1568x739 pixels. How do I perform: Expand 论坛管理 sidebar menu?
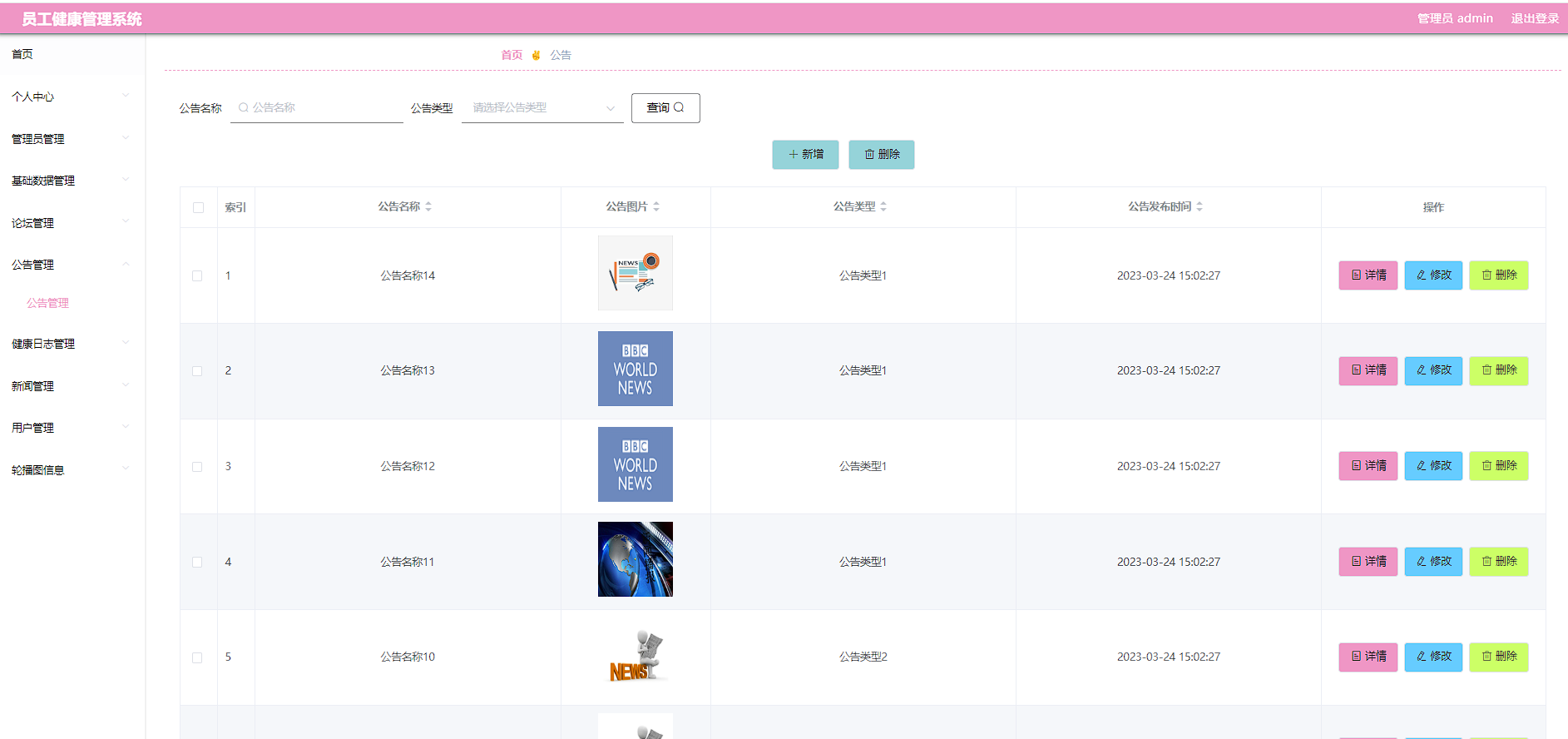coord(72,223)
